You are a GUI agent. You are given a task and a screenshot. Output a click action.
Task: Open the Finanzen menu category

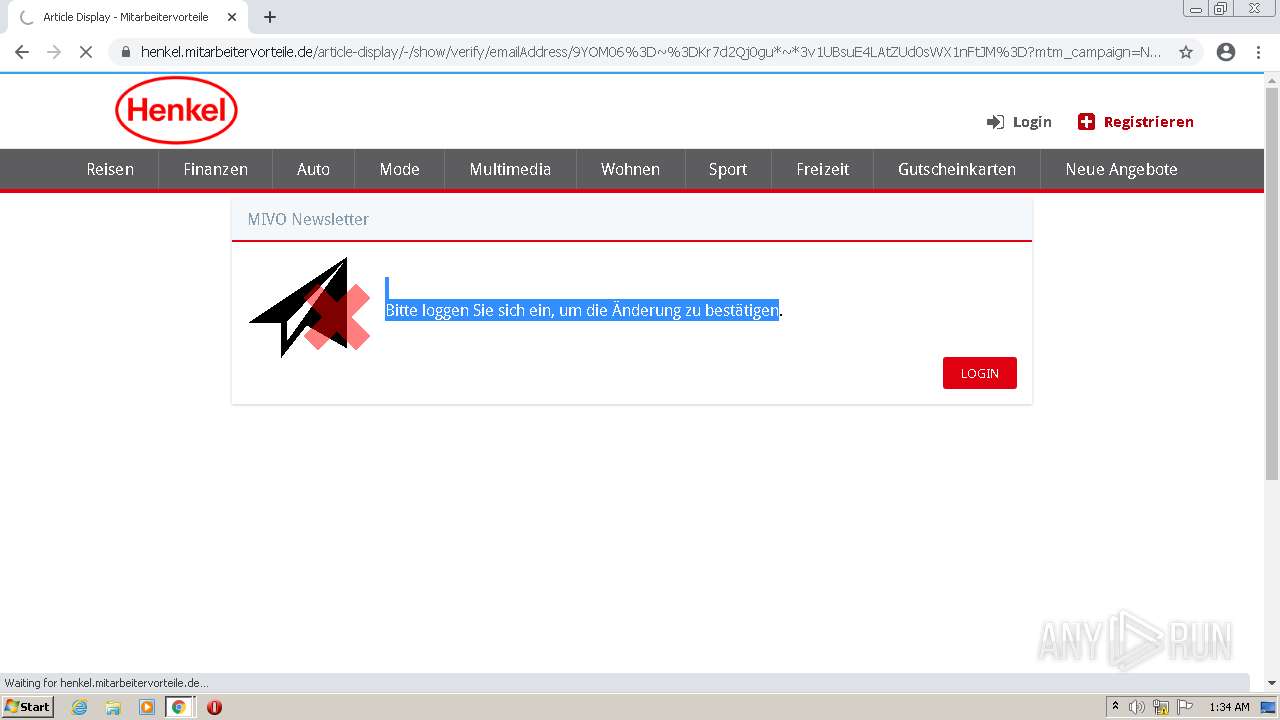[x=215, y=169]
